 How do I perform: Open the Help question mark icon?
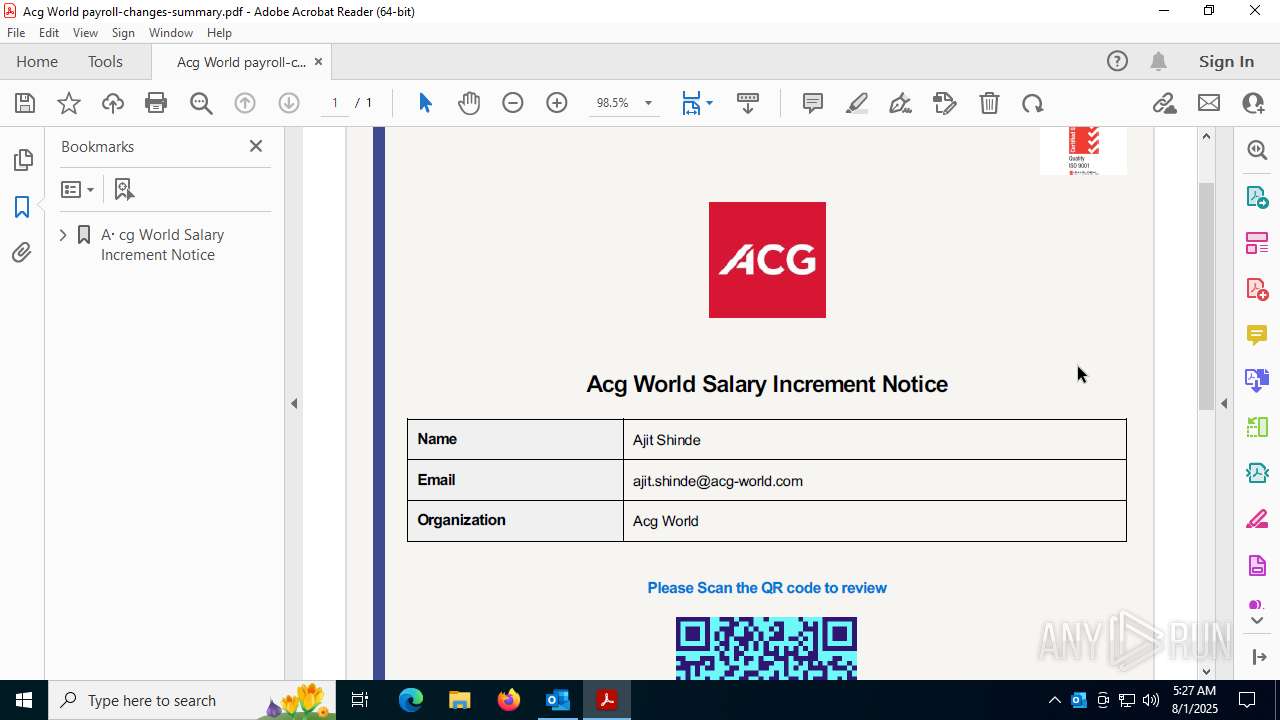tap(1117, 62)
